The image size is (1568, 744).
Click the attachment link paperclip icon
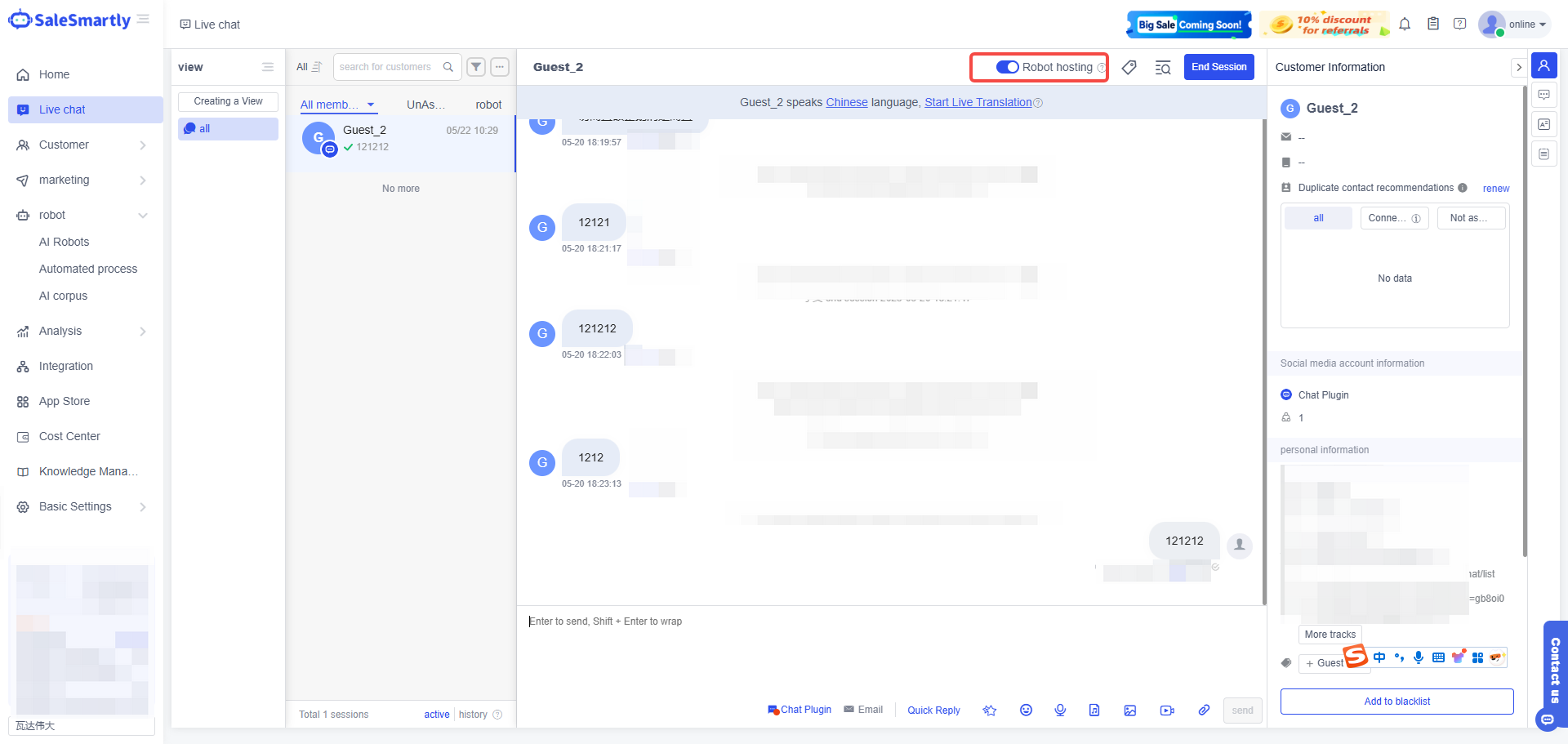point(1204,711)
